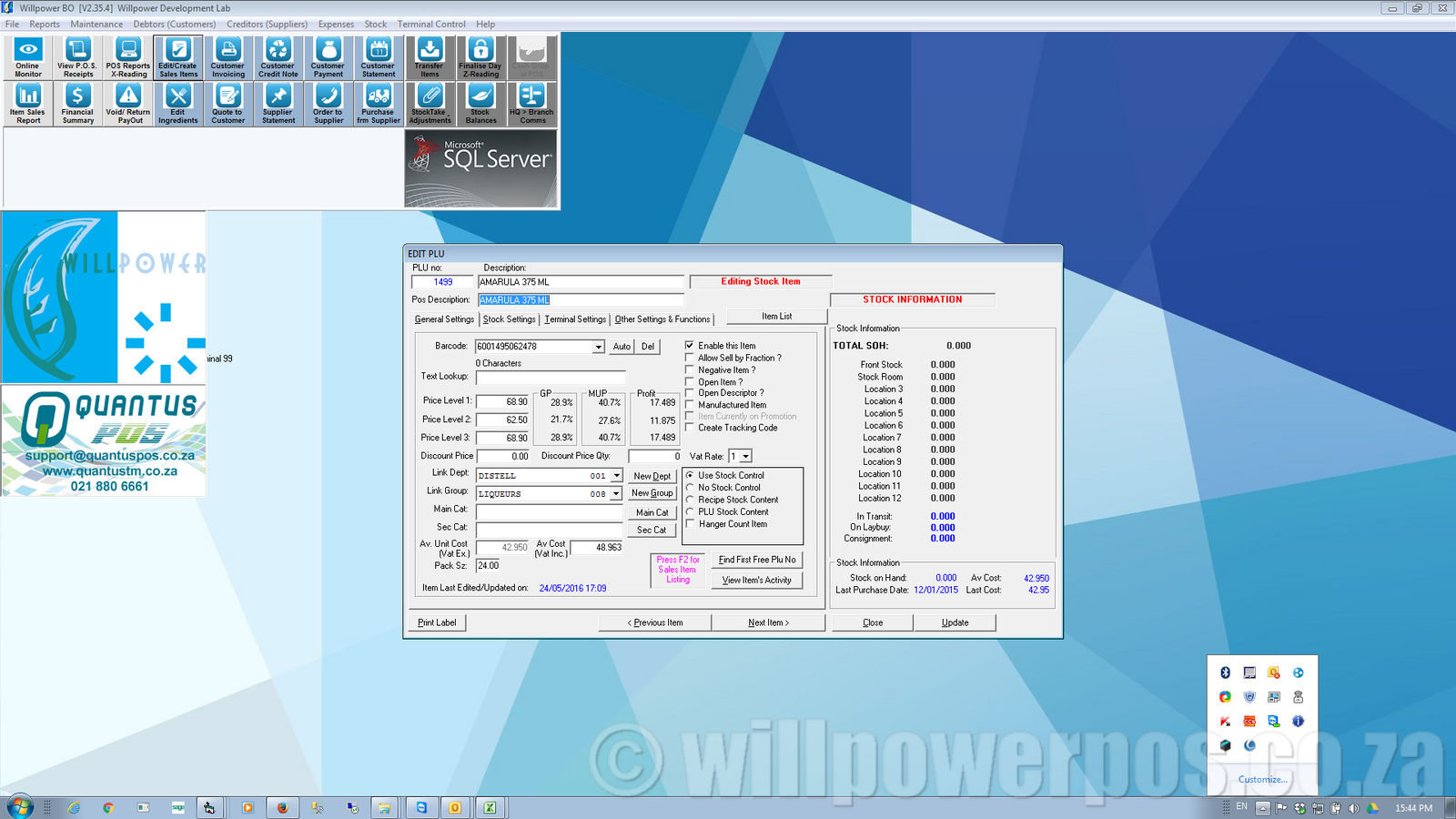
Task: Open the Link Dept dropdown arrow
Action: [x=616, y=476]
